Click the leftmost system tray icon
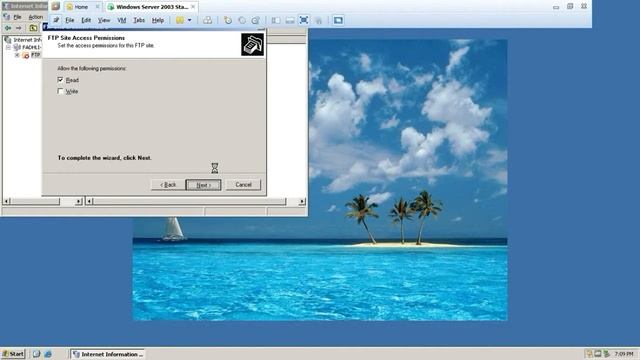 pos(589,353)
